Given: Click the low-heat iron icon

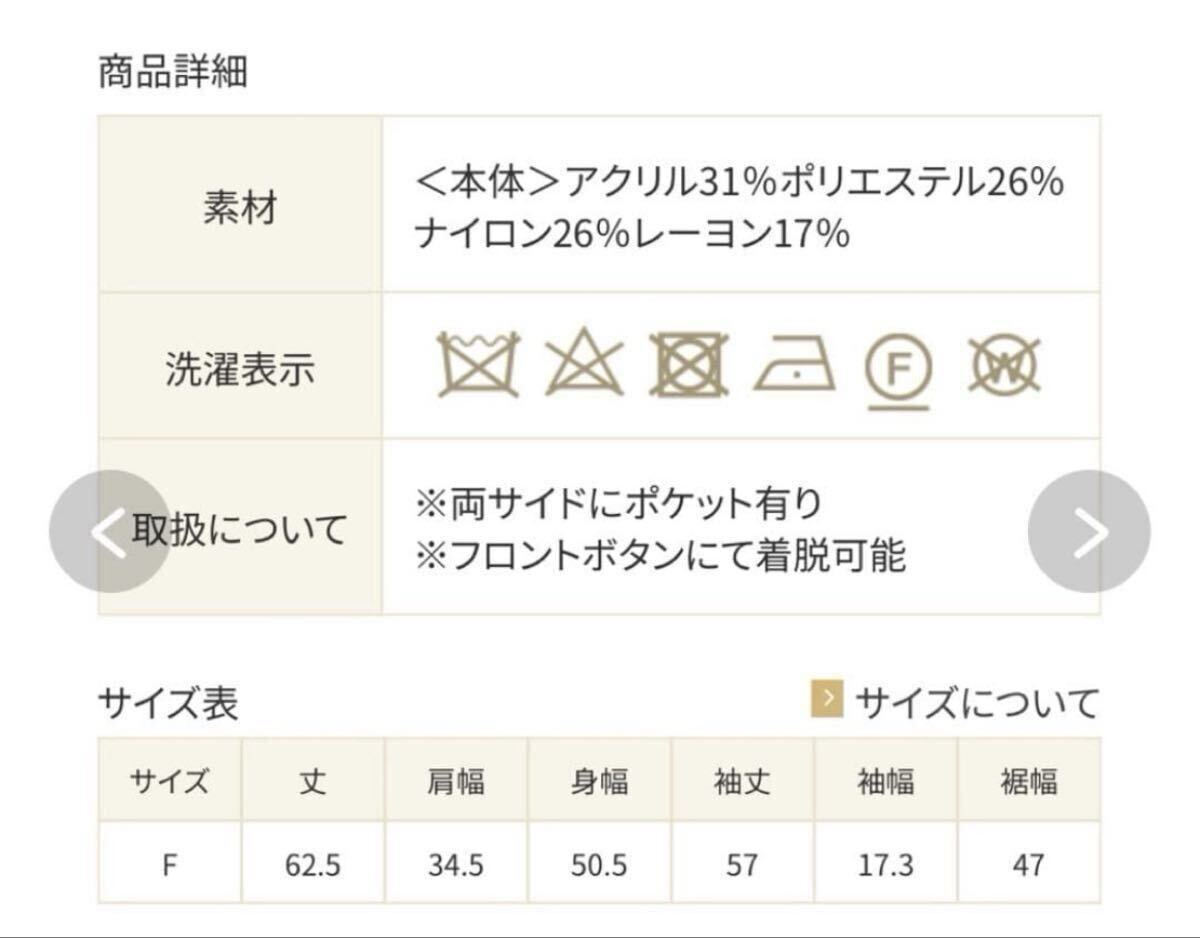Looking at the screenshot, I should (794, 366).
